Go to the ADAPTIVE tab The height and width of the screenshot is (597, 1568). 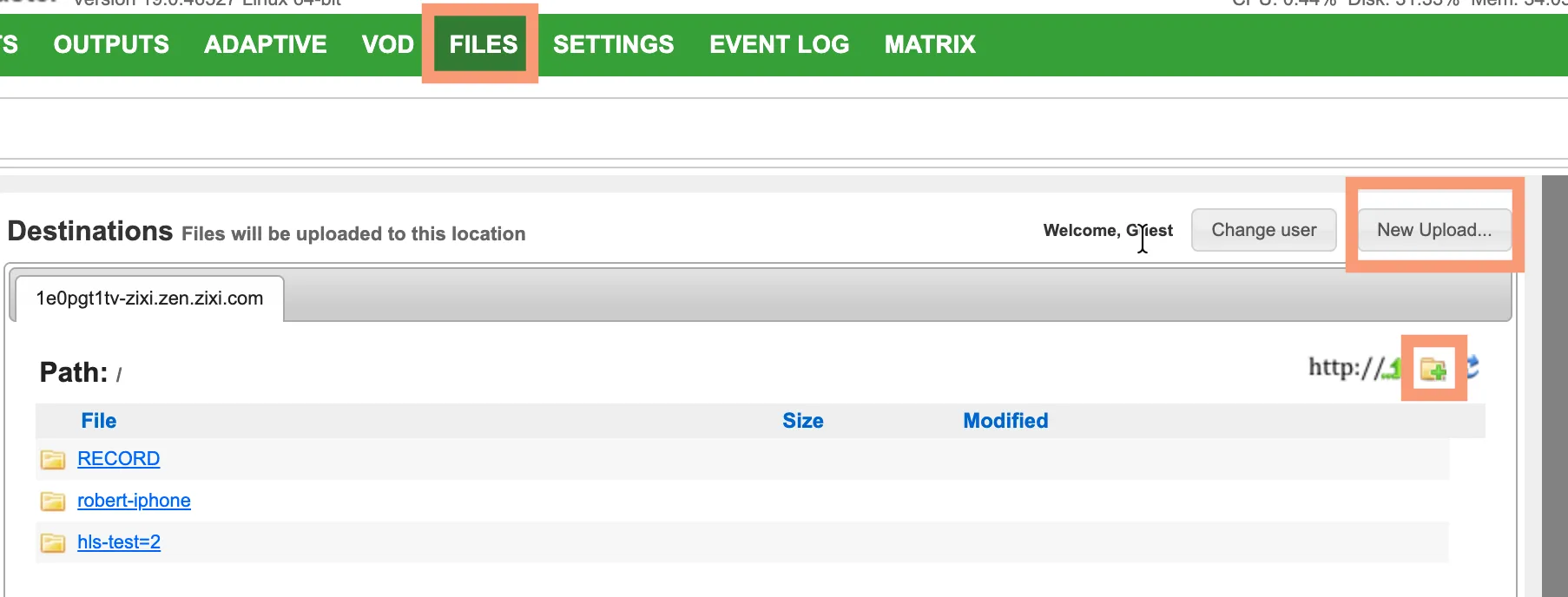click(x=266, y=44)
